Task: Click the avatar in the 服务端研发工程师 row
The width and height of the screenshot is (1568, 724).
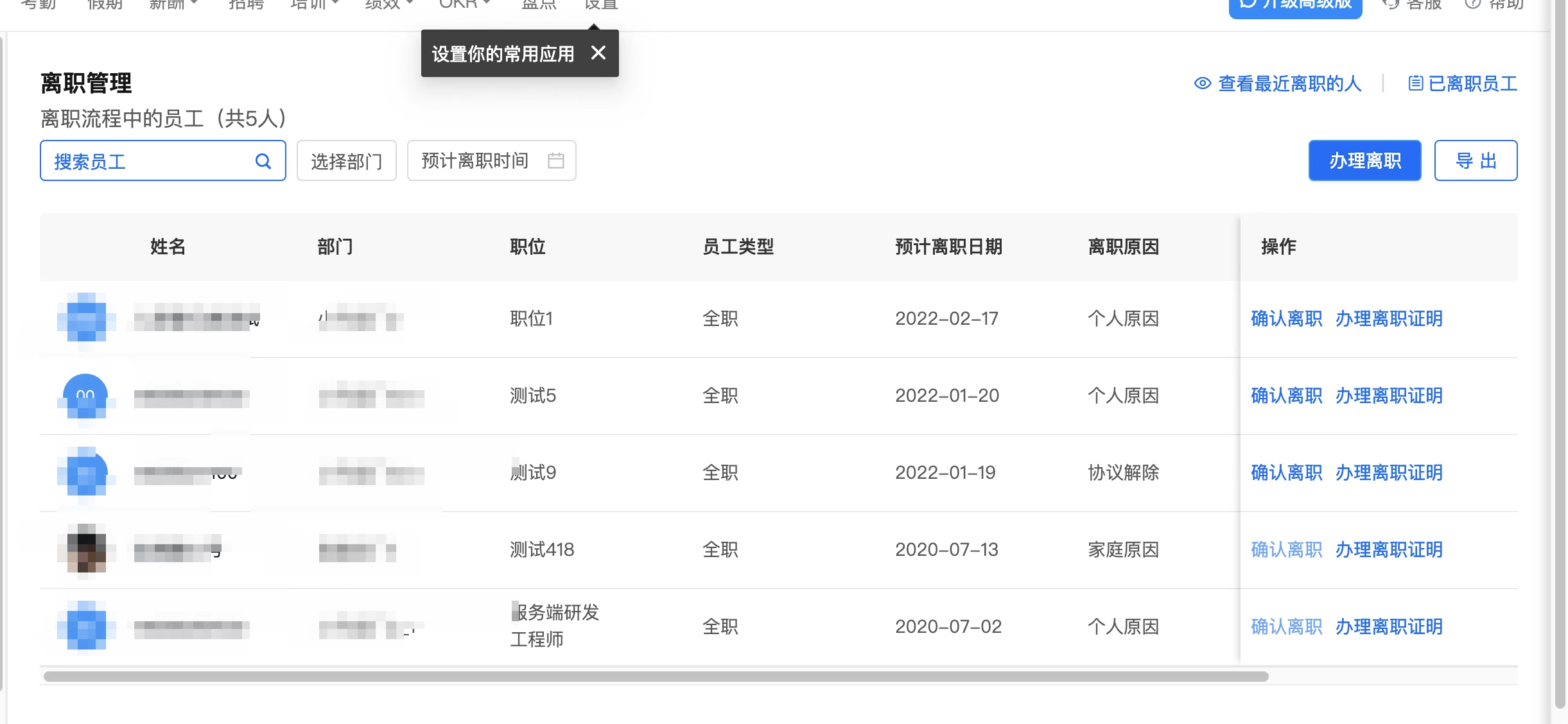Action: (86, 626)
